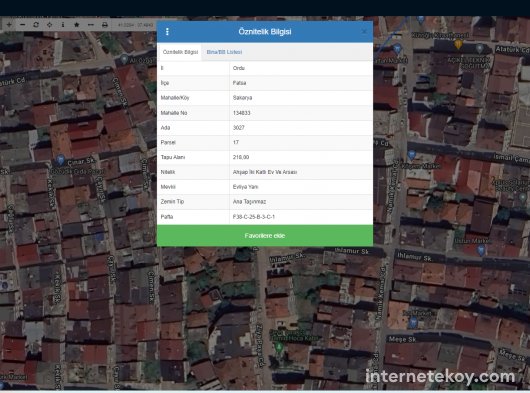Click the 'Pafta' field label
This screenshot has height=393, width=530.
click(x=167, y=217)
